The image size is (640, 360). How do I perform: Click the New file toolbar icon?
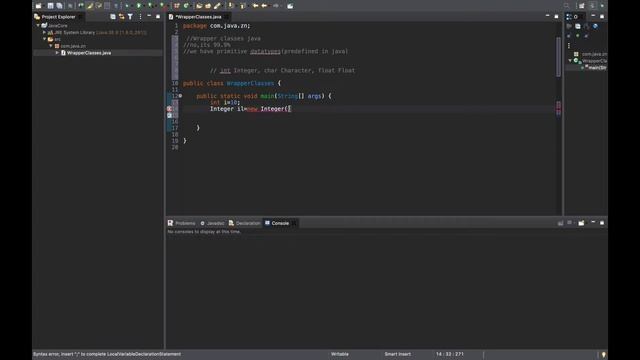pos(38,6)
